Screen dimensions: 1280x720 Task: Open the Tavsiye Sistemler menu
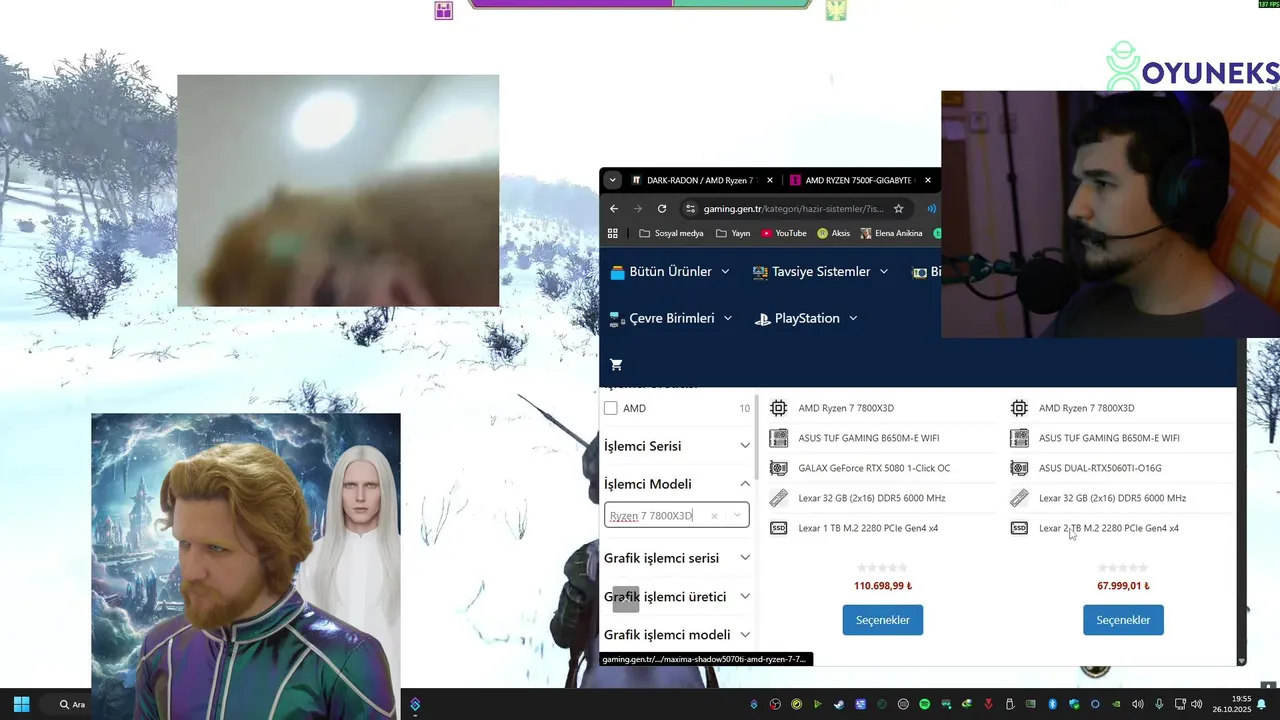(x=821, y=272)
